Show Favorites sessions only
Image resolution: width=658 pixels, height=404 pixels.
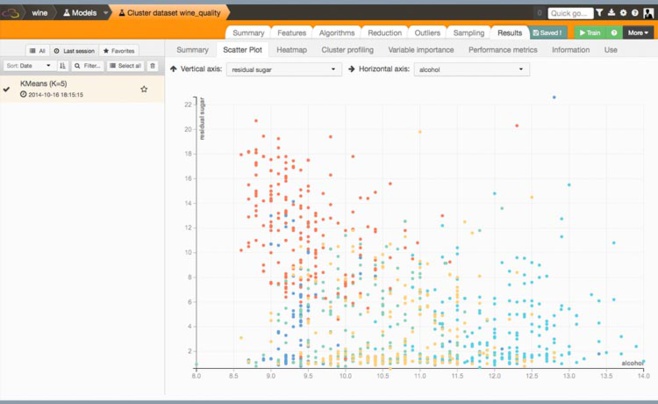pos(119,50)
